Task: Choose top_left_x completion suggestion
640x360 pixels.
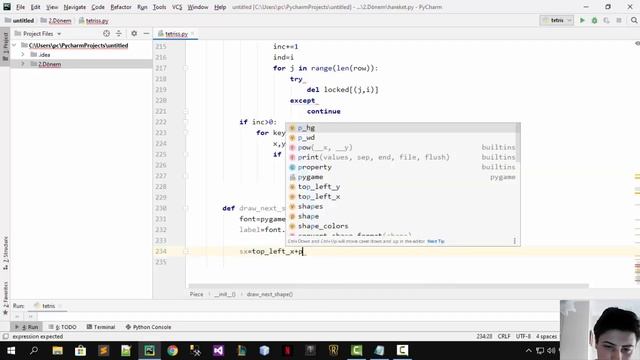Action: point(402,196)
